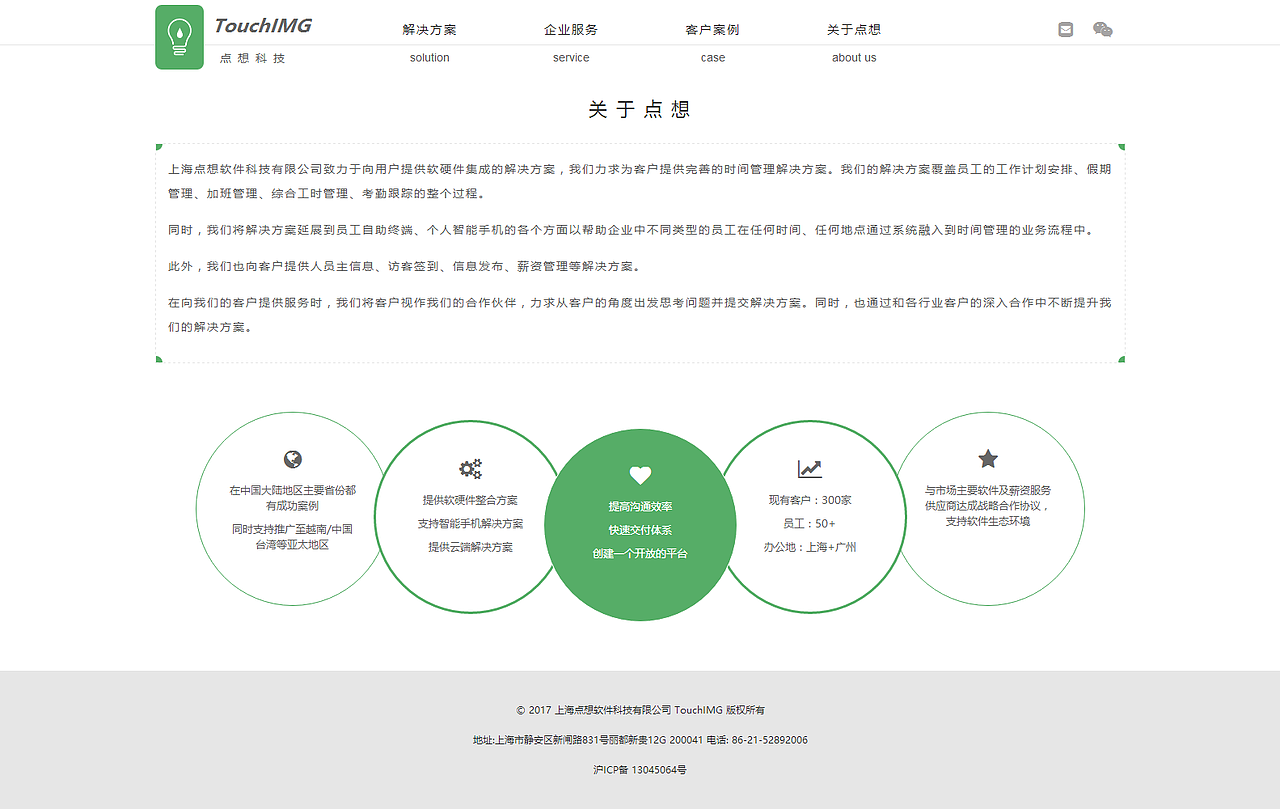
Task: Select the growth chart icon above 现有客户：300家
Action: coord(810,467)
